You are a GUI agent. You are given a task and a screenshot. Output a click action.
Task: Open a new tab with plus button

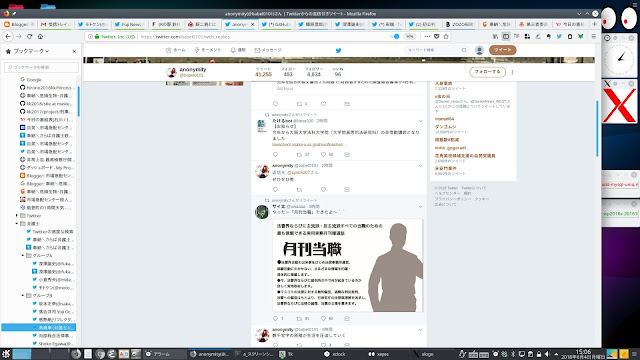click(595, 24)
